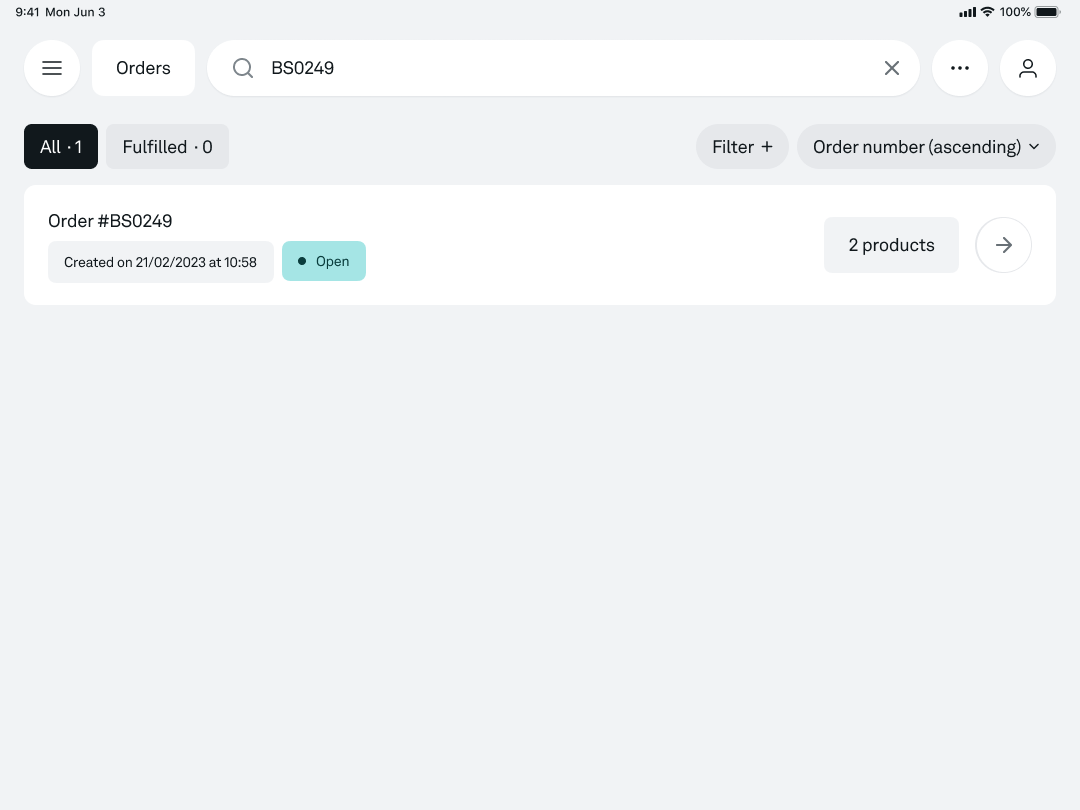Click the Order #BS0249 title
This screenshot has height=810, width=1080.
(x=110, y=221)
